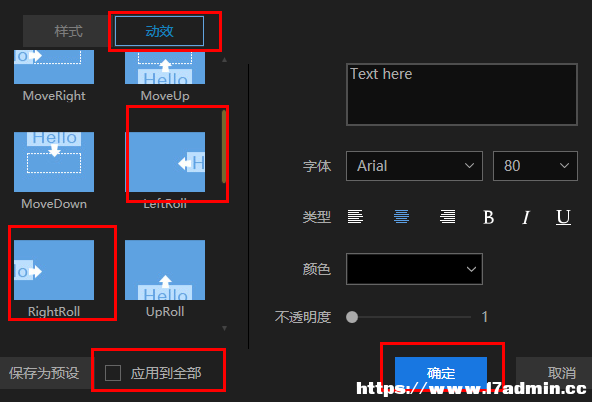Enable the 应用到全部 checkbox
This screenshot has height=402, width=592.
[113, 373]
